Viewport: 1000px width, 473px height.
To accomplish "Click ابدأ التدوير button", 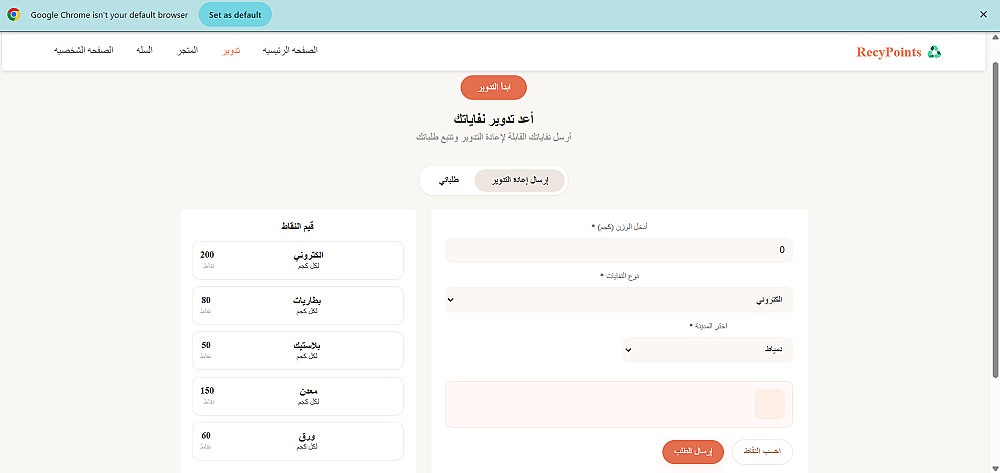I will click(x=494, y=87).
